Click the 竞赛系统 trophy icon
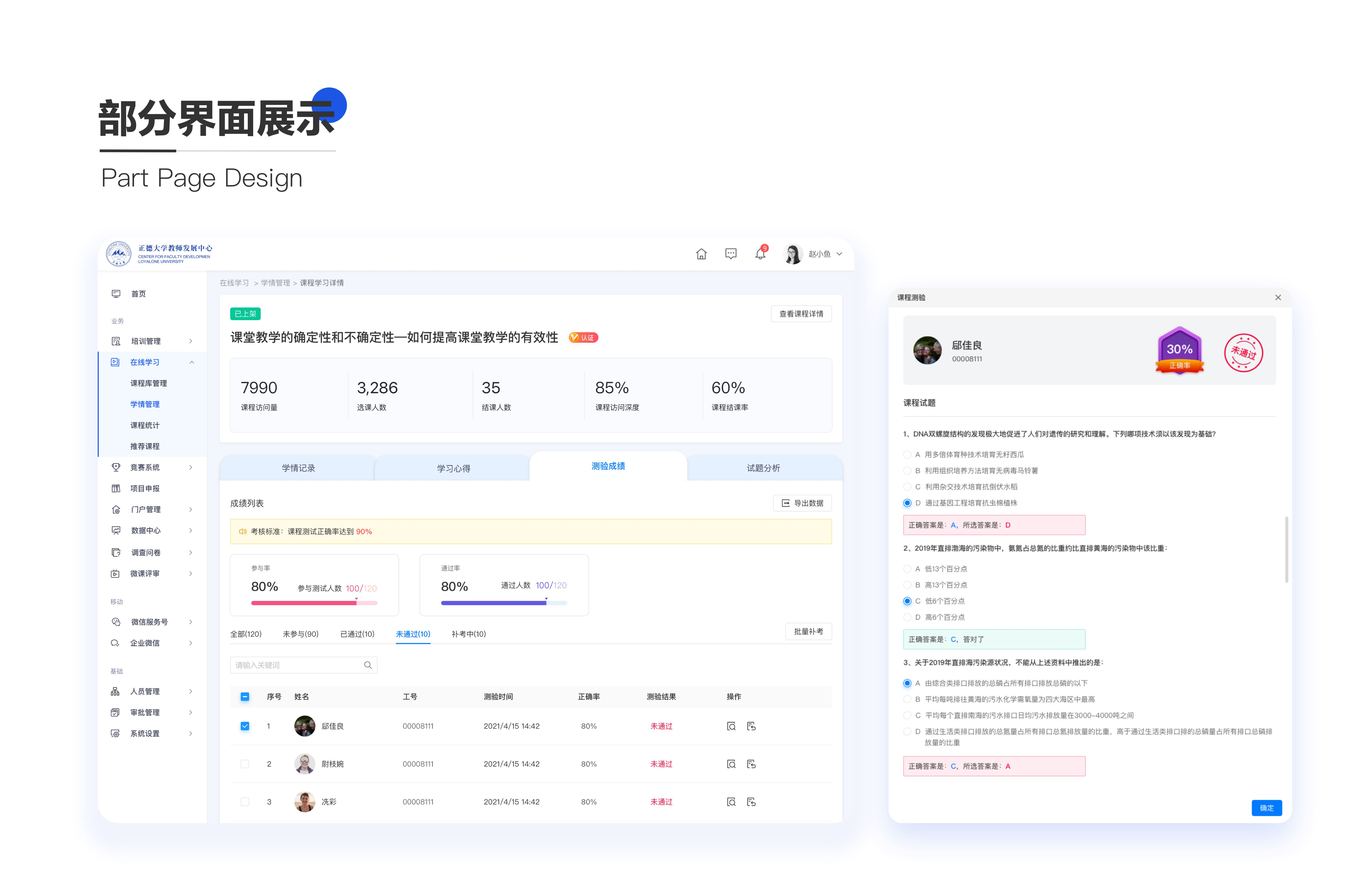Screen dimensions: 1366x873 (x=116, y=467)
